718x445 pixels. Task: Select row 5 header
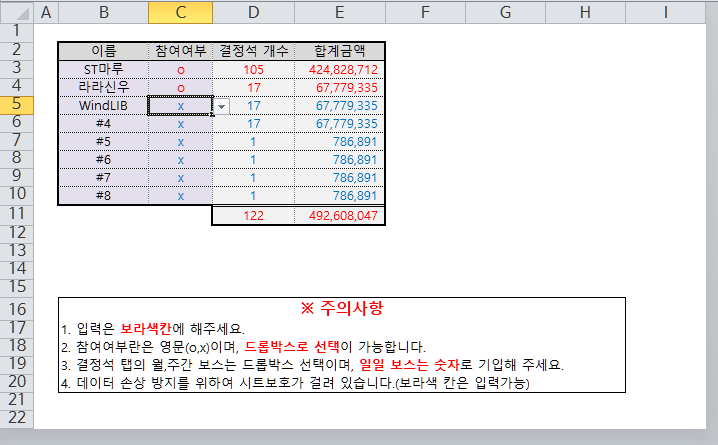[16, 105]
